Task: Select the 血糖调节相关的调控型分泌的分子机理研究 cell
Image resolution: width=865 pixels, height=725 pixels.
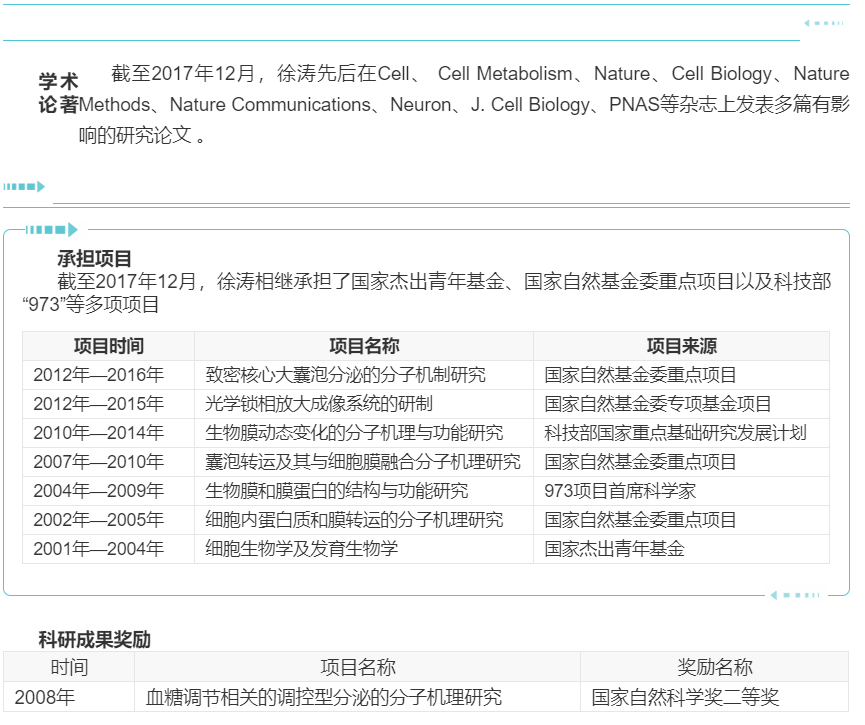Action: click(324, 697)
